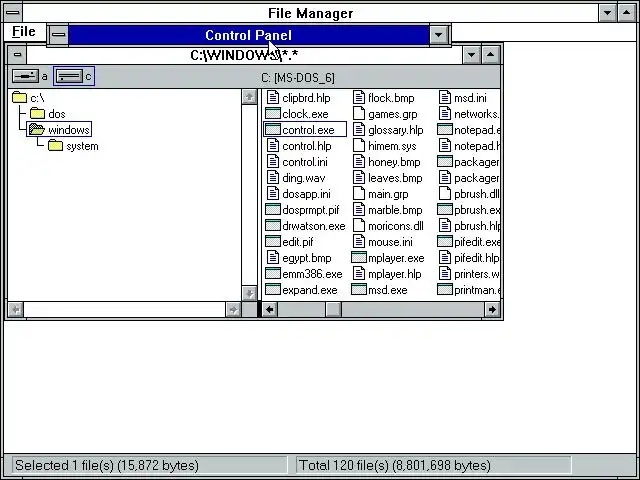640x480 pixels.
Task: Select the dos folder
Action: pos(48,114)
